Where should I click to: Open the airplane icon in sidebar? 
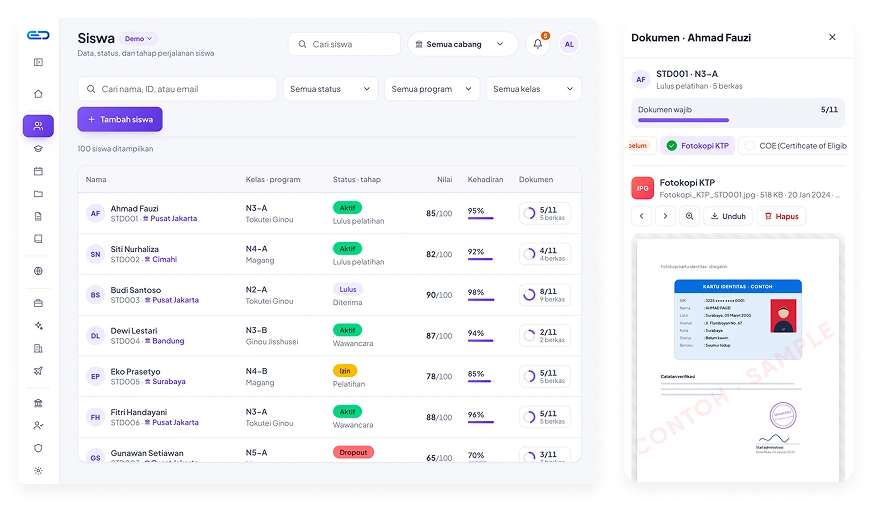point(38,371)
